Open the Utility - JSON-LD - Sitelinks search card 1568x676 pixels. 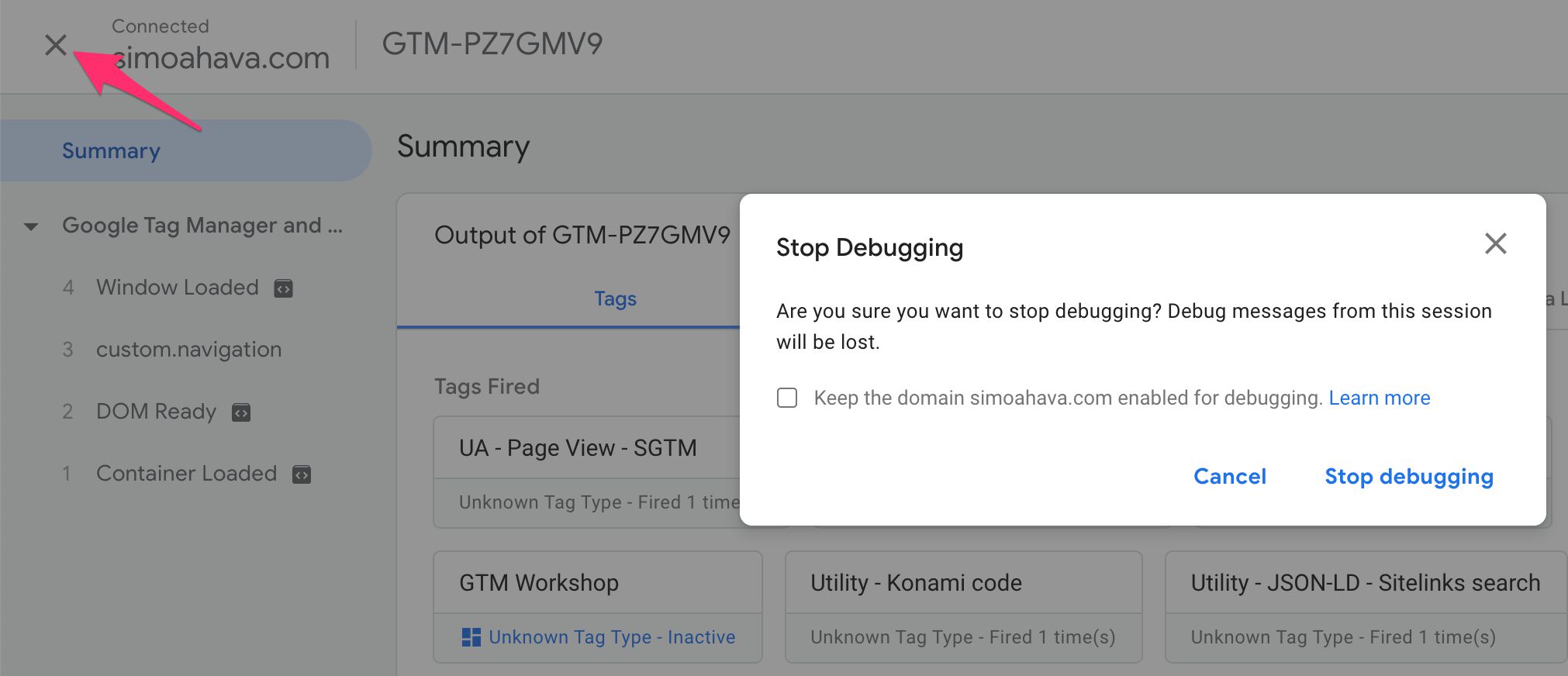point(1366,606)
